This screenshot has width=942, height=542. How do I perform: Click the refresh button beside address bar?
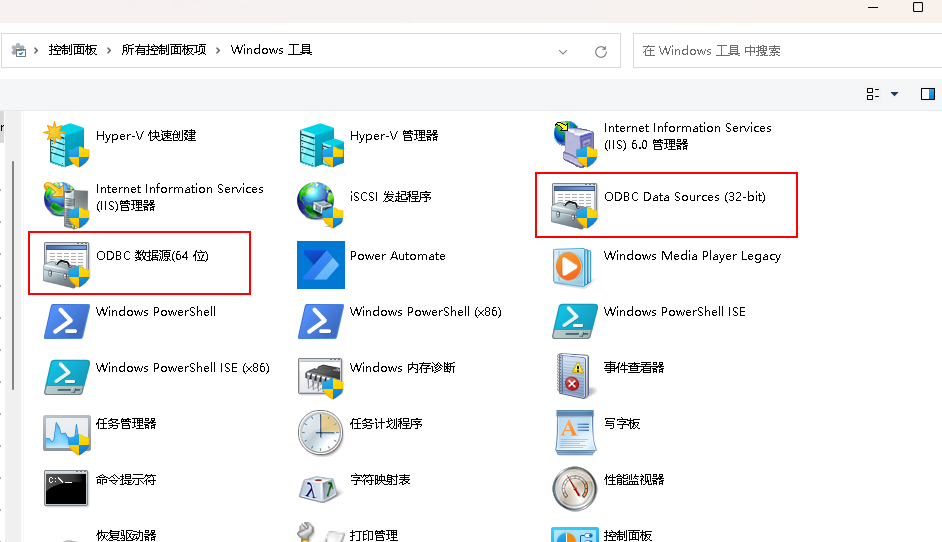[601, 51]
